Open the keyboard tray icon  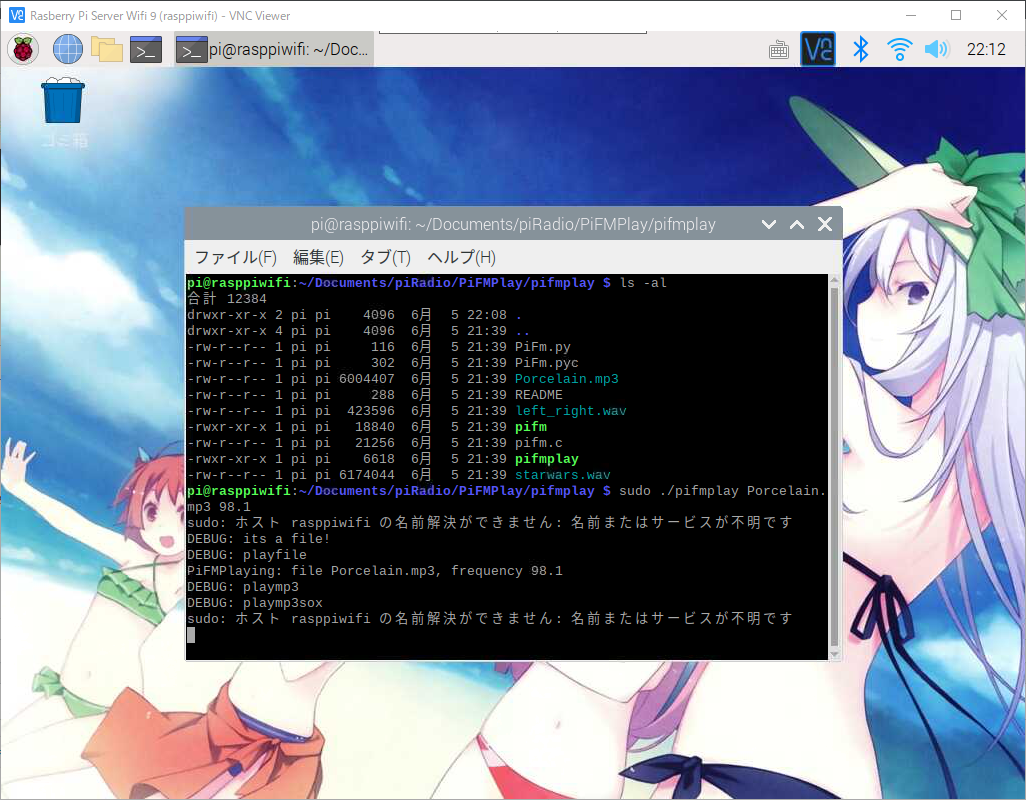[x=779, y=50]
